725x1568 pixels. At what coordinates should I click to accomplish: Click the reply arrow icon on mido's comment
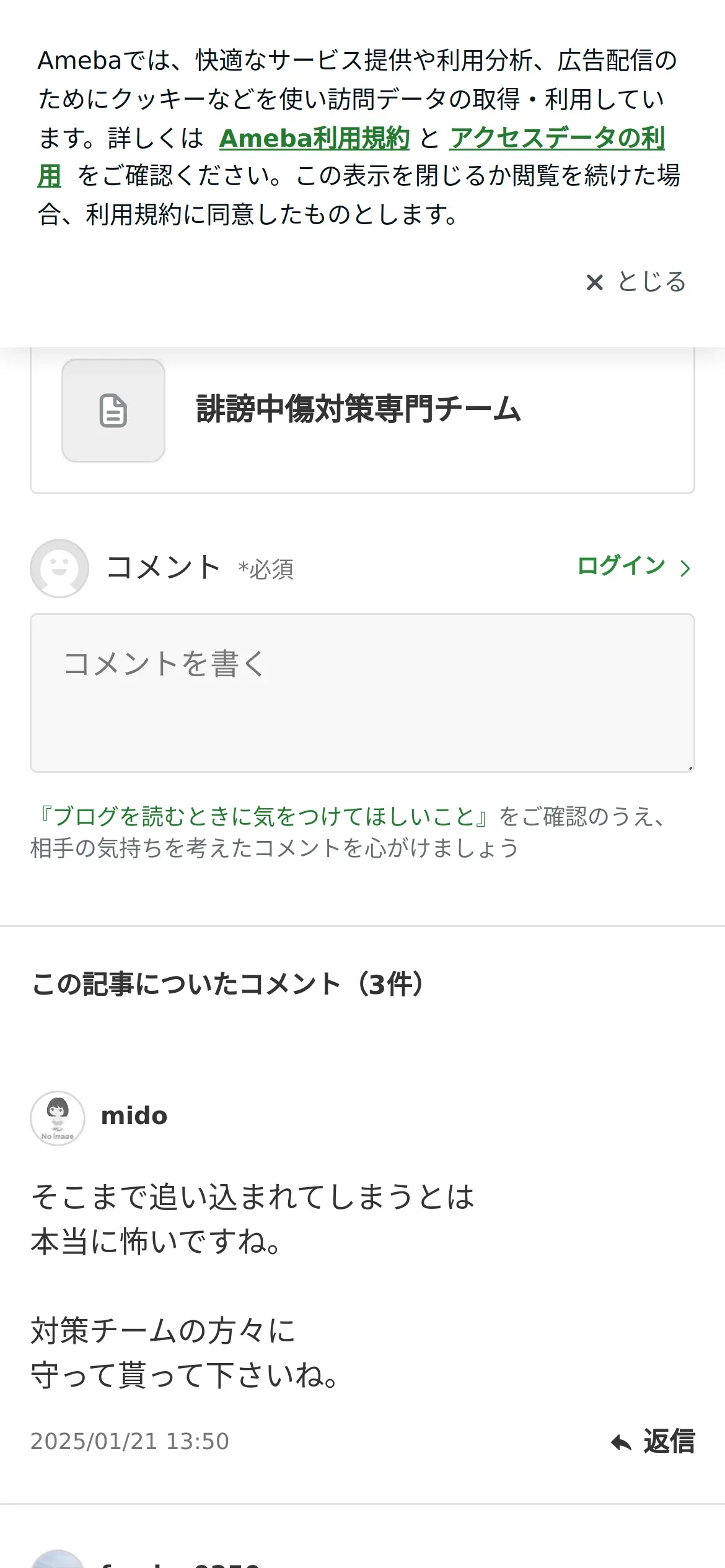[x=621, y=1443]
